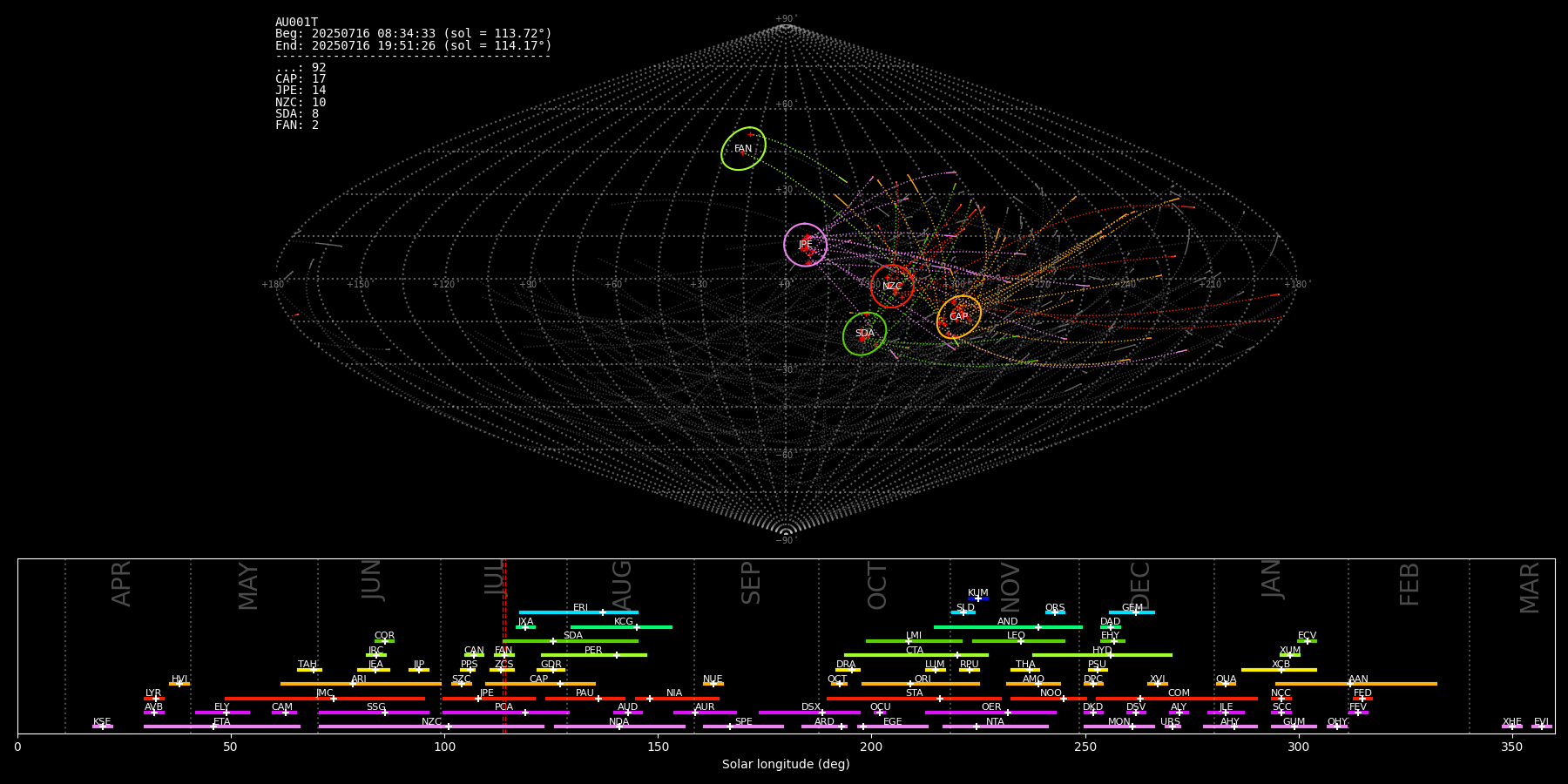Viewport: 1568px width, 784px height.
Task: Select the LMI shower bar
Action: [x=914, y=641]
